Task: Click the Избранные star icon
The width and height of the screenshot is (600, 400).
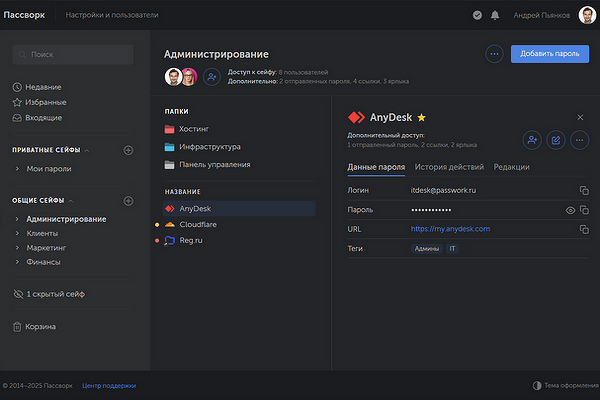Action: (17, 102)
